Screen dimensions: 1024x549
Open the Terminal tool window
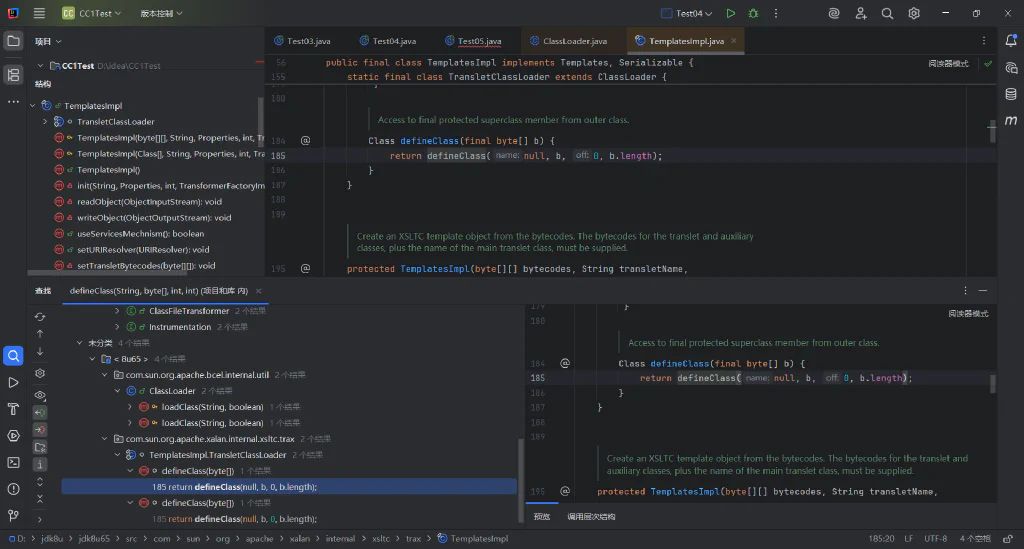click(x=13, y=462)
